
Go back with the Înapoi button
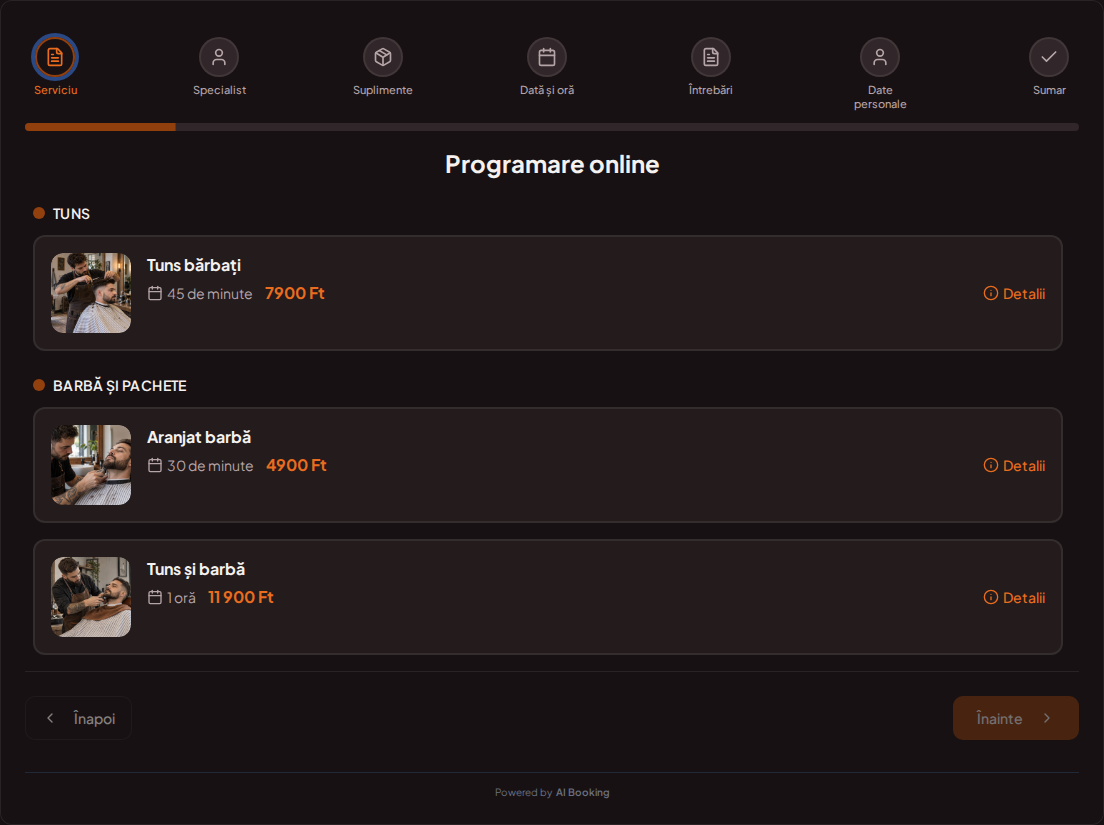pos(78,718)
